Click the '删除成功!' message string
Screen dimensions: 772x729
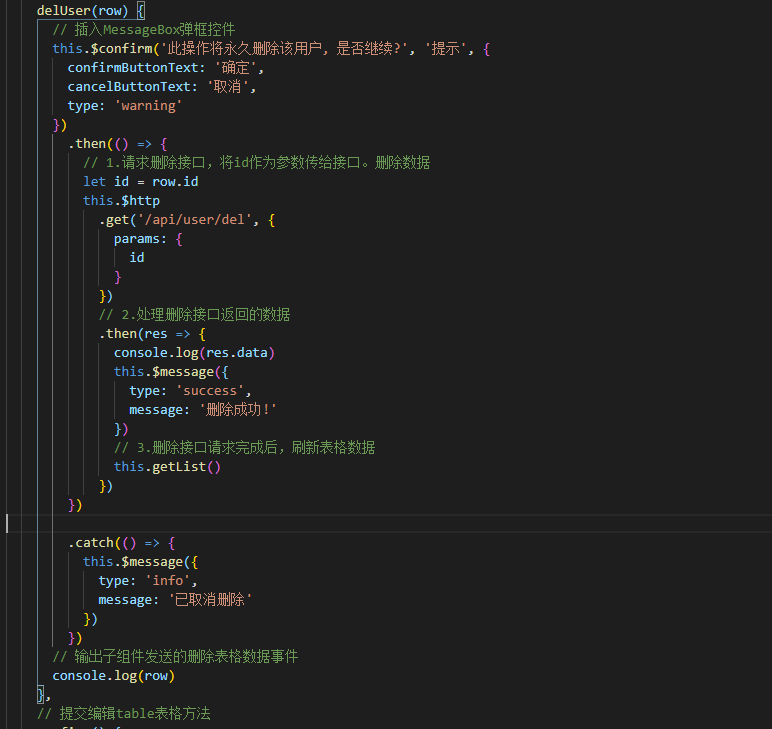[238, 410]
